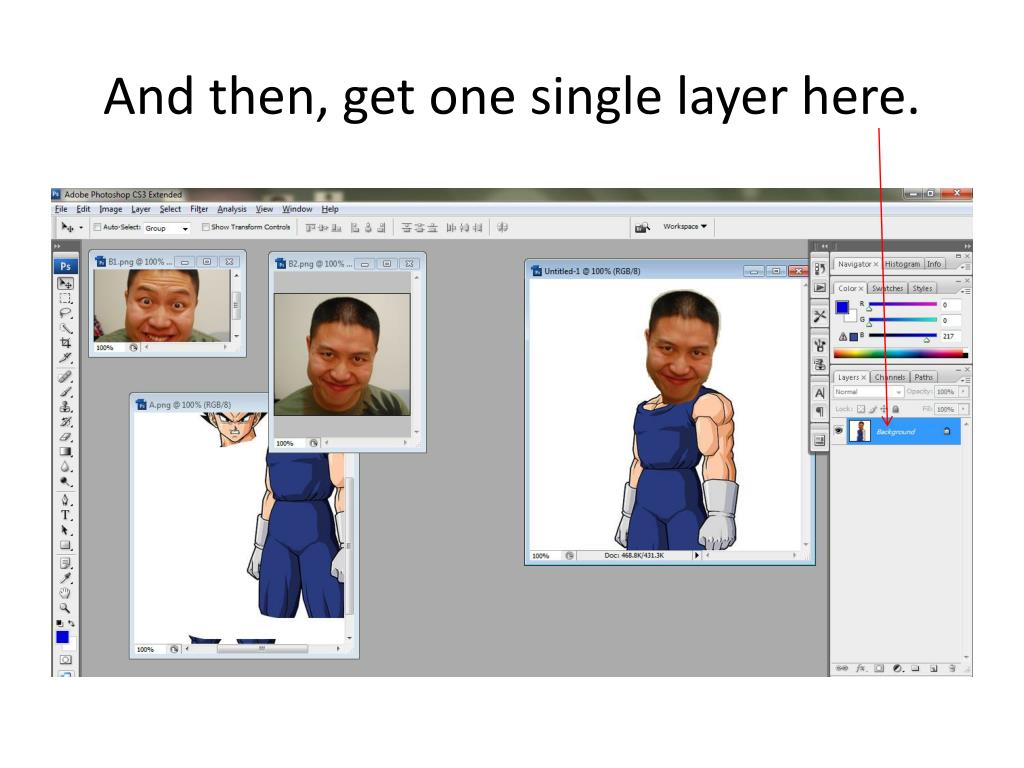Image resolution: width=1024 pixels, height=768 pixels.
Task: Select the Hand tool
Action: tap(65, 593)
